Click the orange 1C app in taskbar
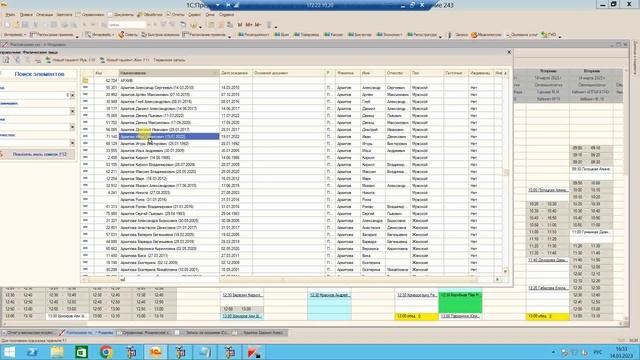The height and width of the screenshot is (360, 640). 156,352
